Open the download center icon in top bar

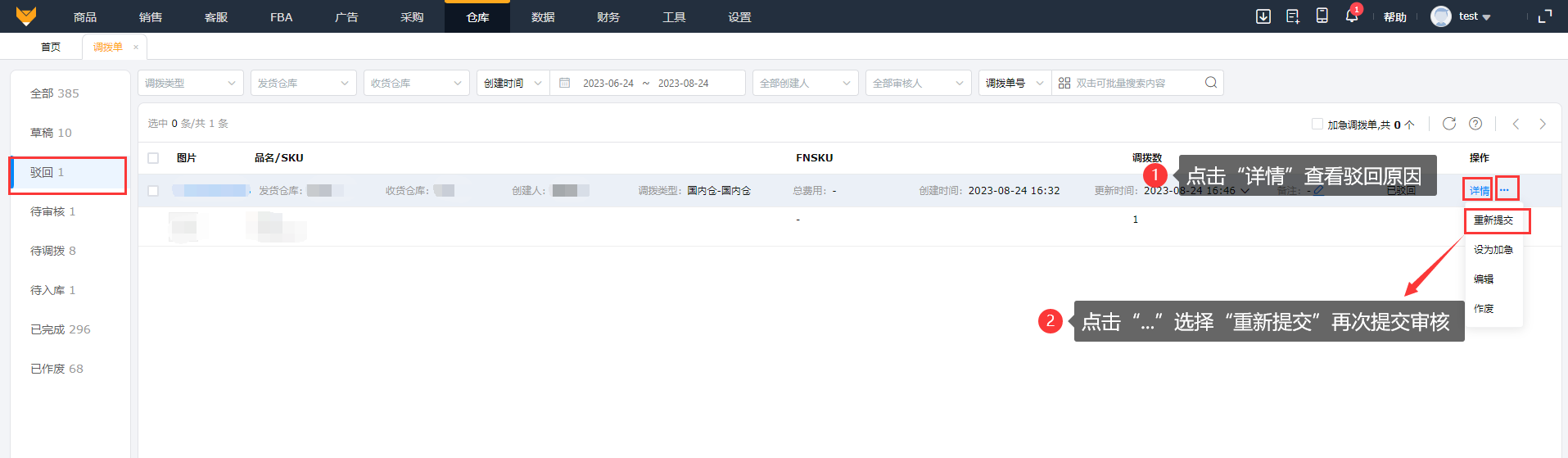pyautogui.click(x=1263, y=16)
